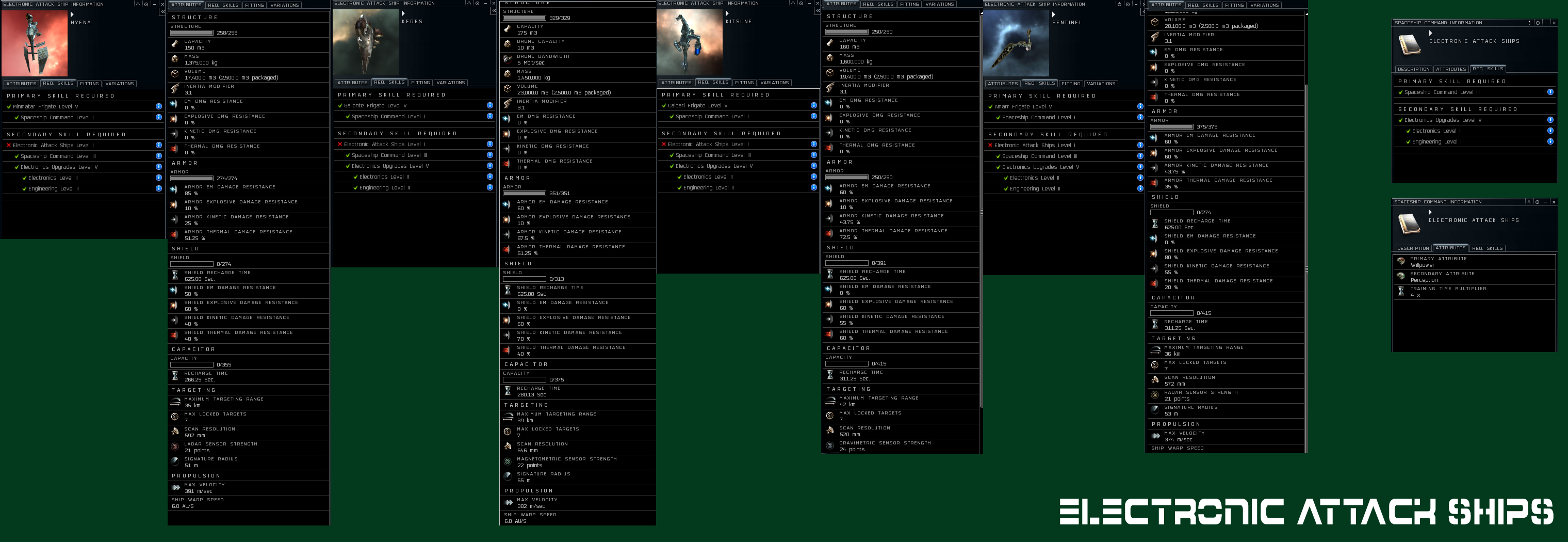1568x542 pixels.
Task: Select Req. Skills tab below the Sentinel portrait
Action: 1040,83
